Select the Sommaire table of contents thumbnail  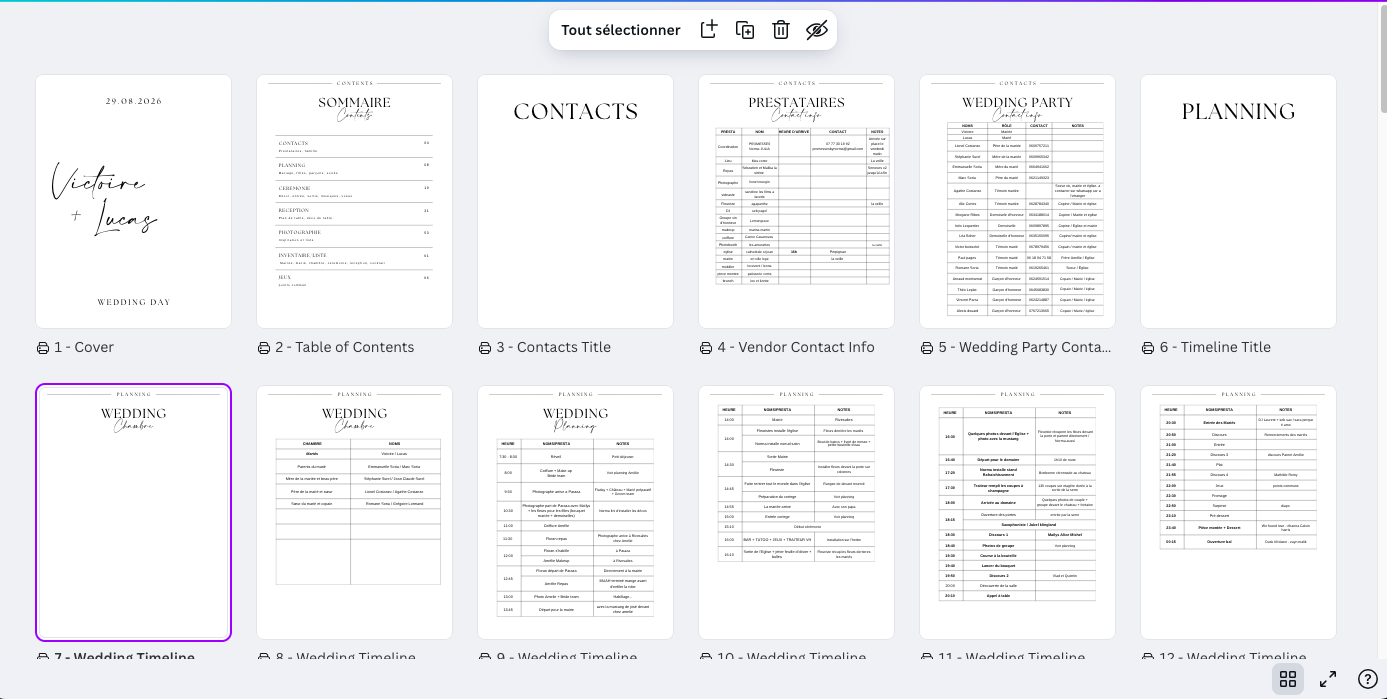[354, 201]
